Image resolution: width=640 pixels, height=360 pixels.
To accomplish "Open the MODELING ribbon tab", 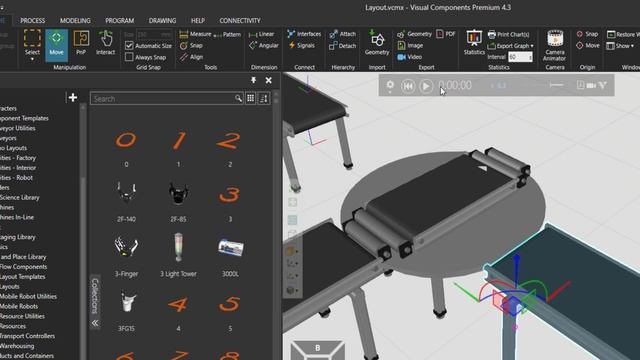I will 75,20.
